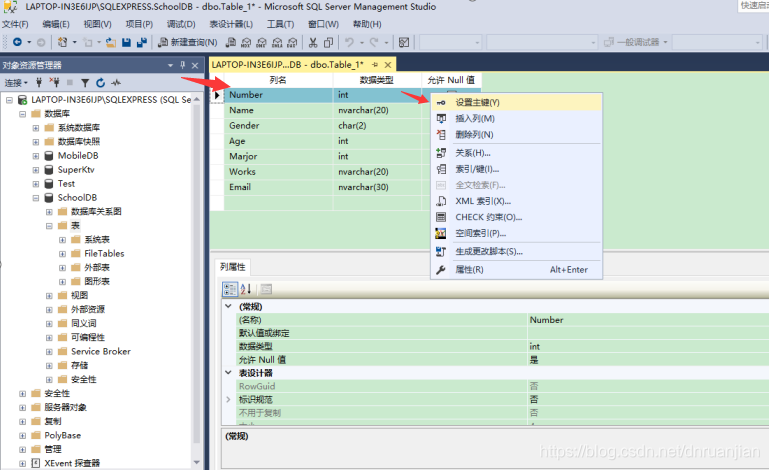
Task: Choose 属性(R) in the context menu
Action: 516,269
